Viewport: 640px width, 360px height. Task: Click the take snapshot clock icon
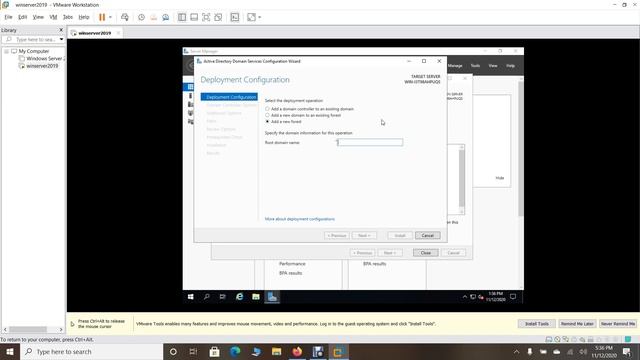point(141,17)
